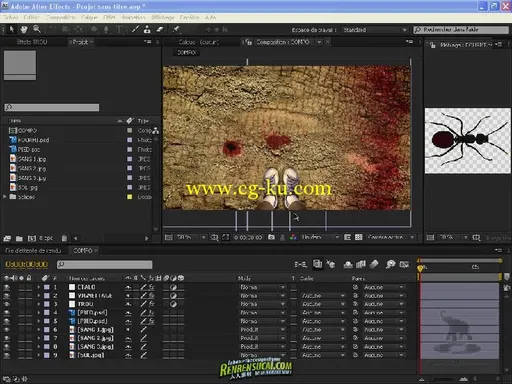Click the Project panel search field
Screen dimensions: 512x384
coord(52,107)
